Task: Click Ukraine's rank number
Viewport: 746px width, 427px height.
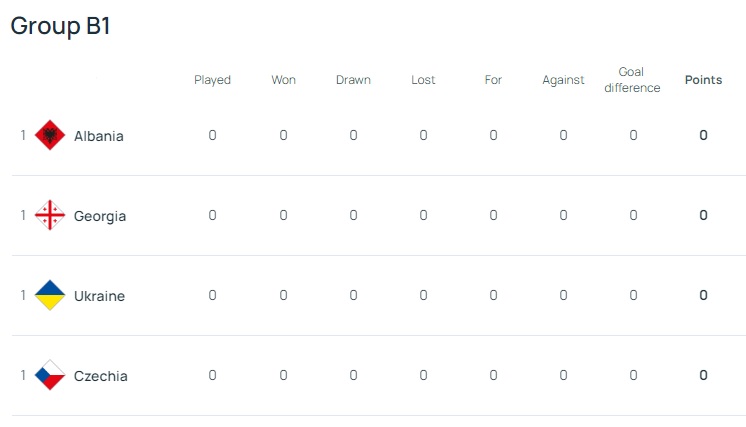Action: coord(23,295)
